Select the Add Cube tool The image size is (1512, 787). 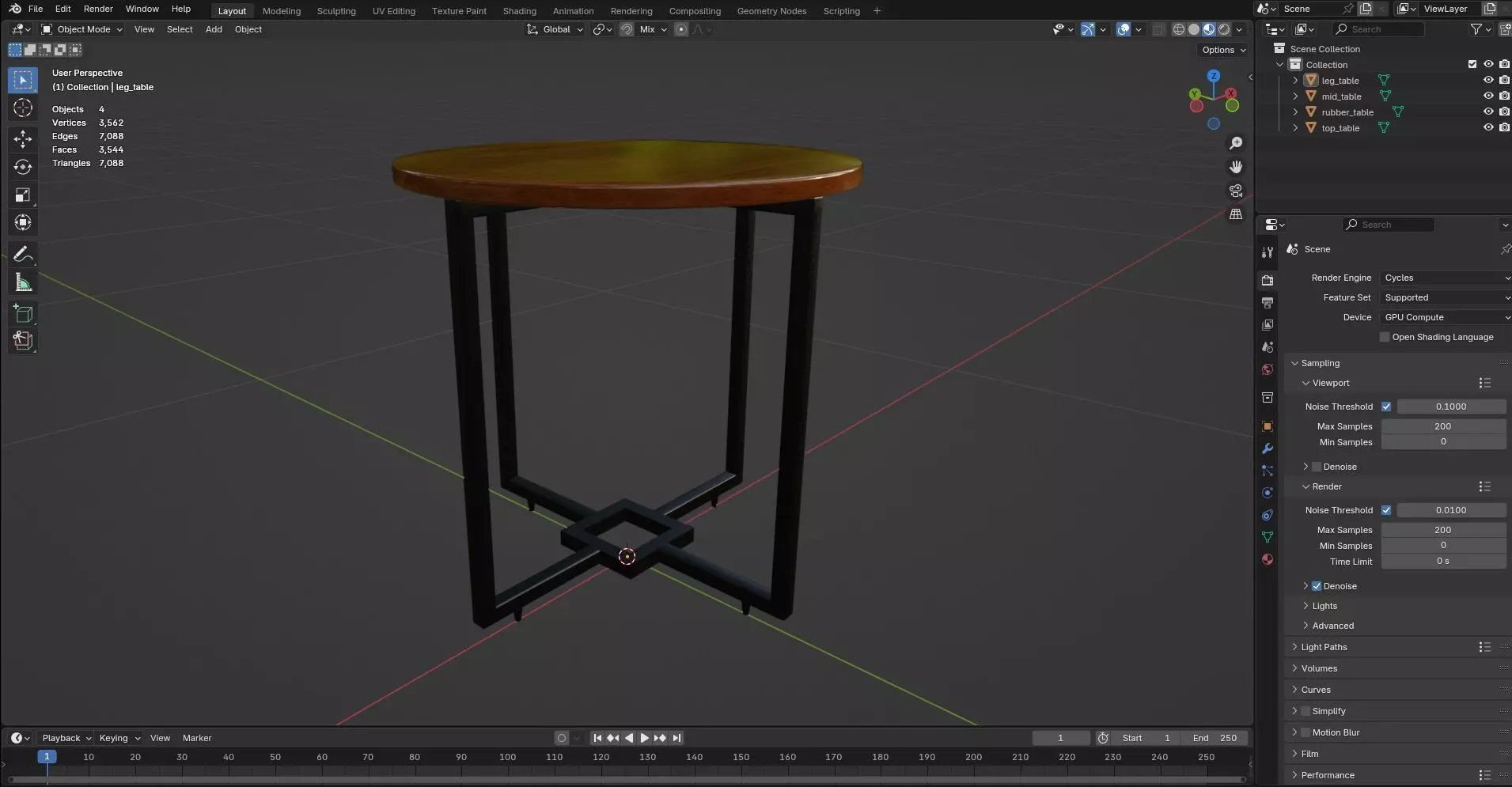pyautogui.click(x=23, y=314)
